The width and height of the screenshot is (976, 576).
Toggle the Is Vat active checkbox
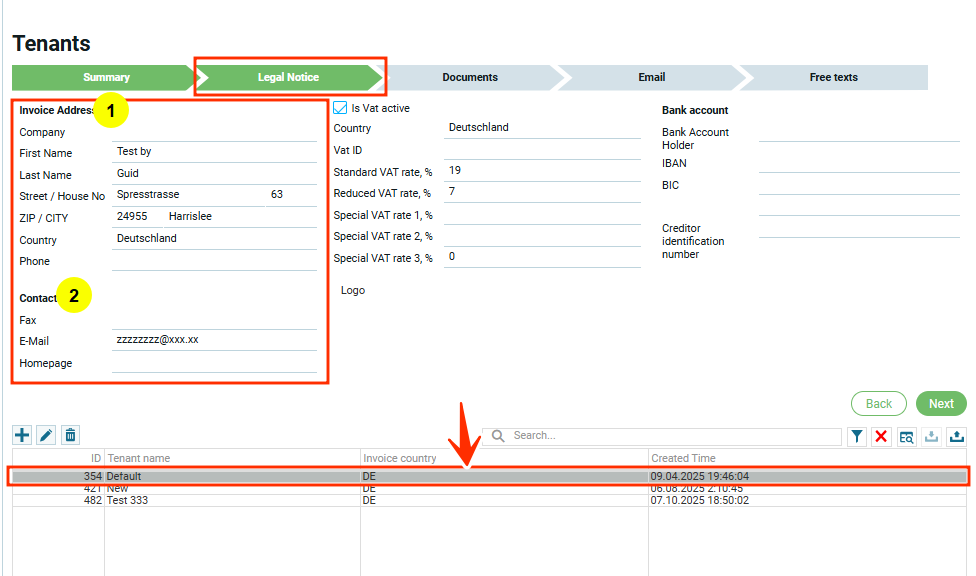click(x=341, y=108)
